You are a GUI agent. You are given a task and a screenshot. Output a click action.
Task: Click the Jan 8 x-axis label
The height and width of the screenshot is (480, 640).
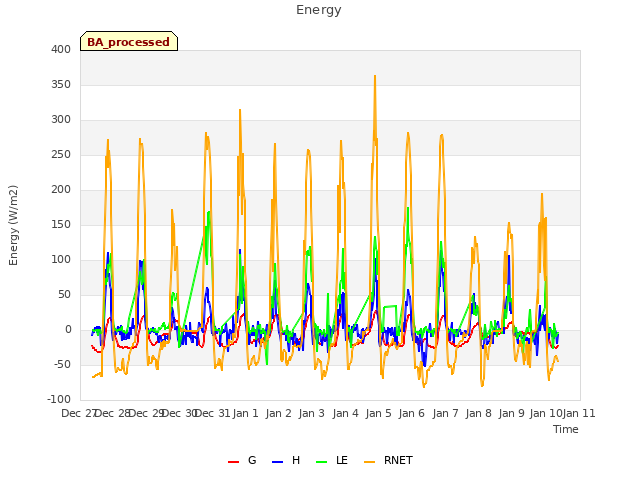(479, 414)
